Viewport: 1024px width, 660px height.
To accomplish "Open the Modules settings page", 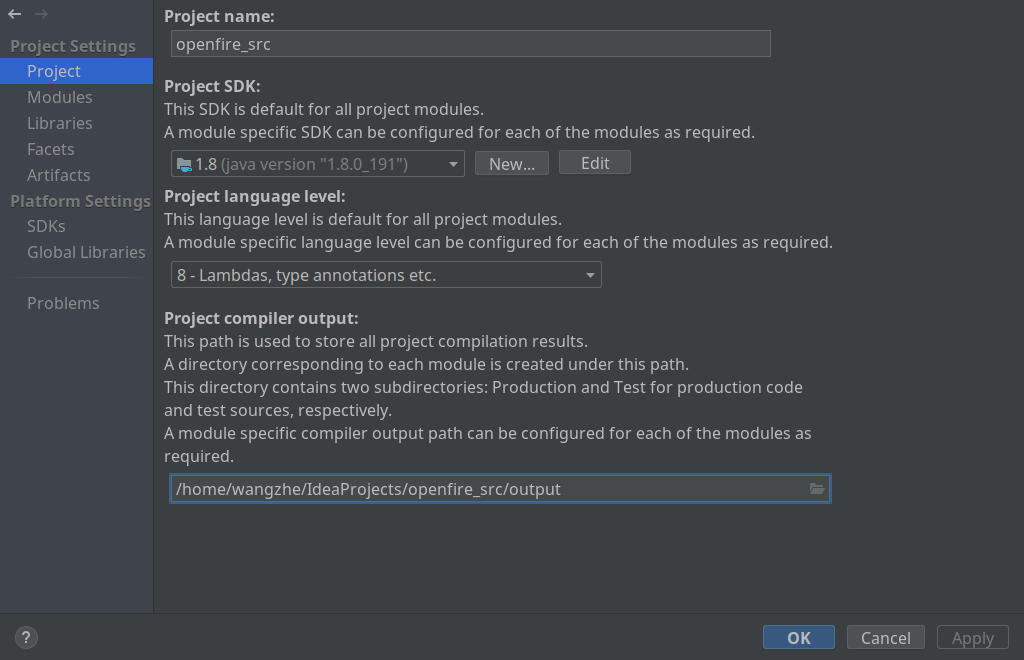I will pos(60,97).
